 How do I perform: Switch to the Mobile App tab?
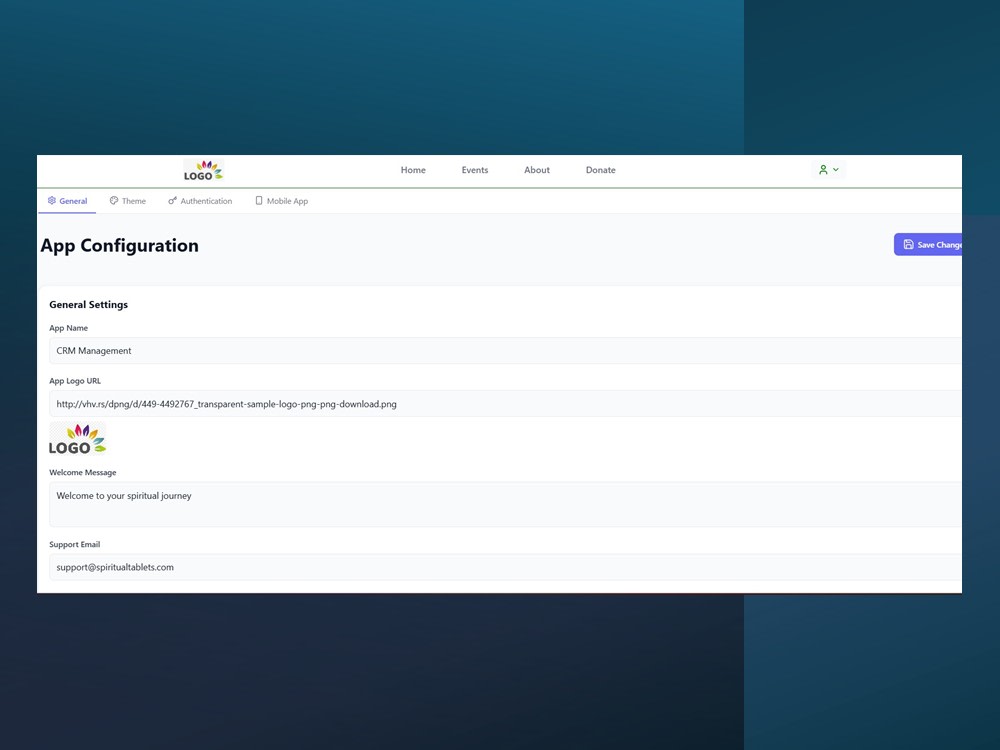(281, 201)
